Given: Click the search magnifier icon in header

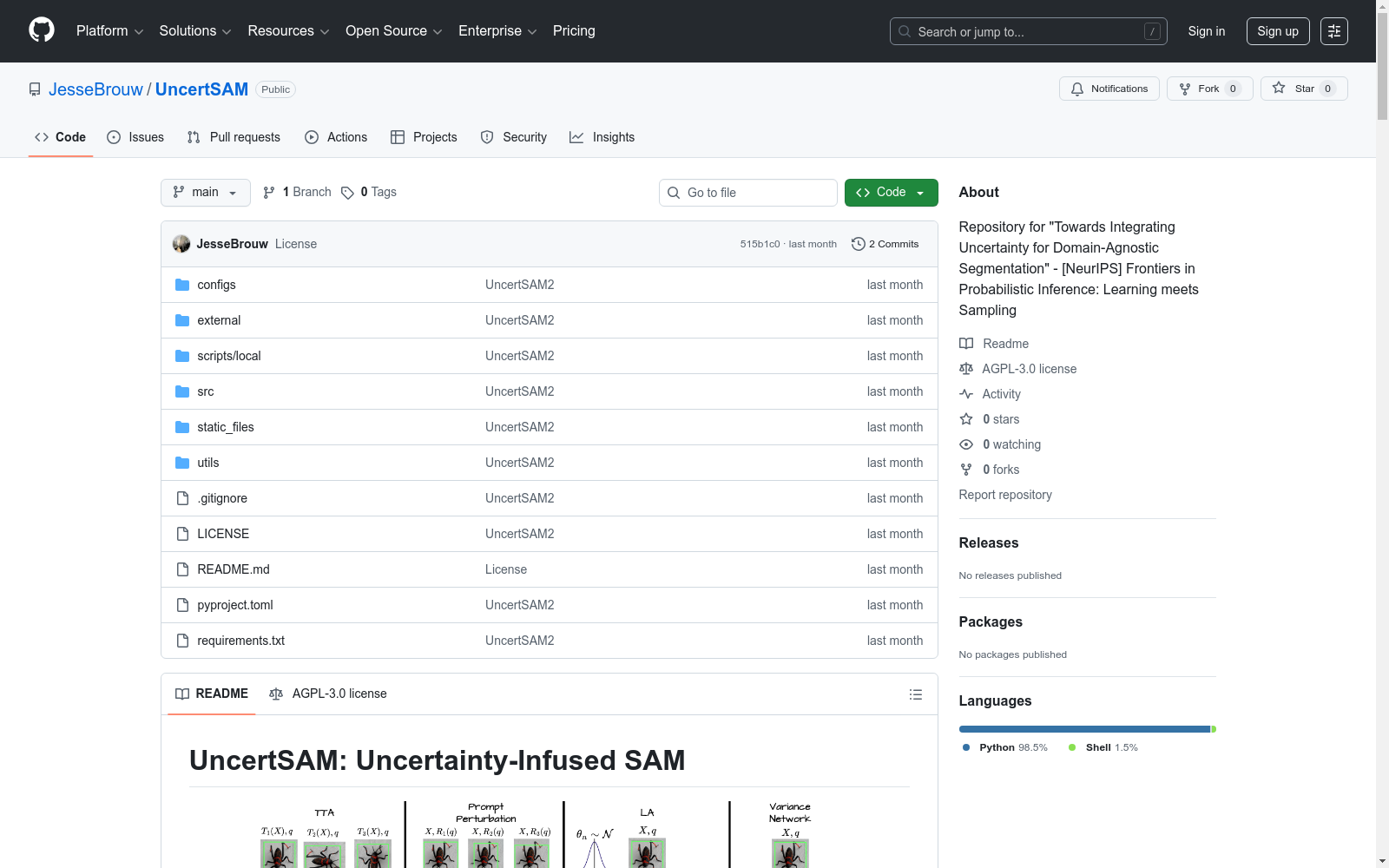Looking at the screenshot, I should [905, 31].
